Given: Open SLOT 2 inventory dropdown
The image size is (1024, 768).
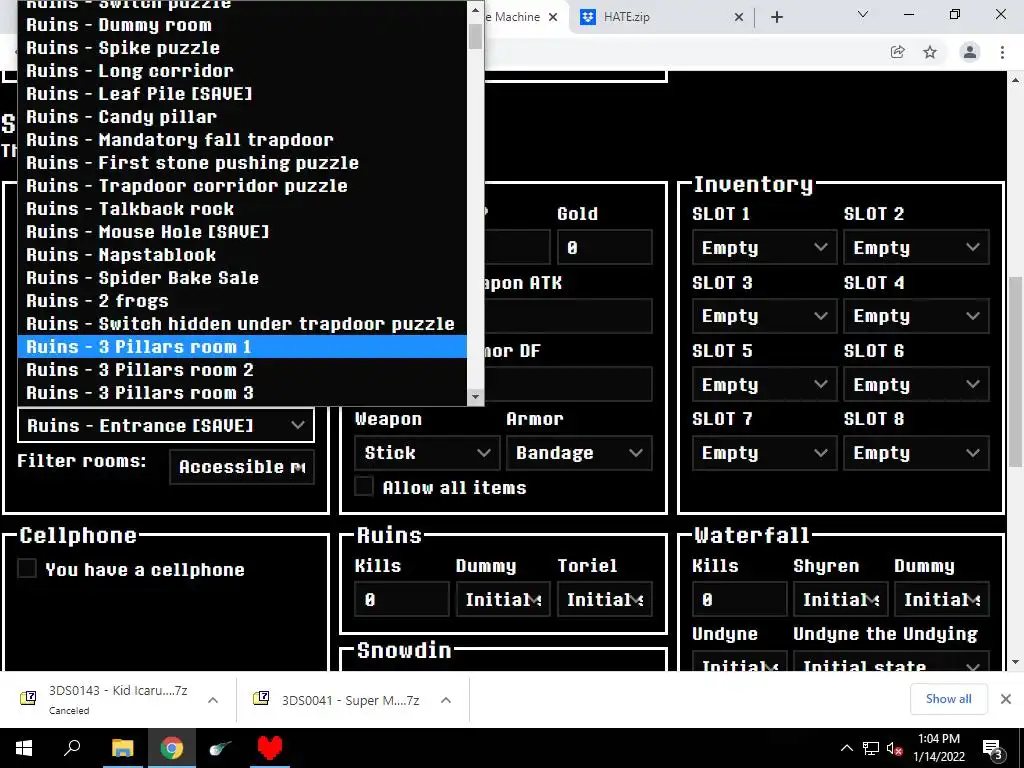Looking at the screenshot, I should (916, 248).
